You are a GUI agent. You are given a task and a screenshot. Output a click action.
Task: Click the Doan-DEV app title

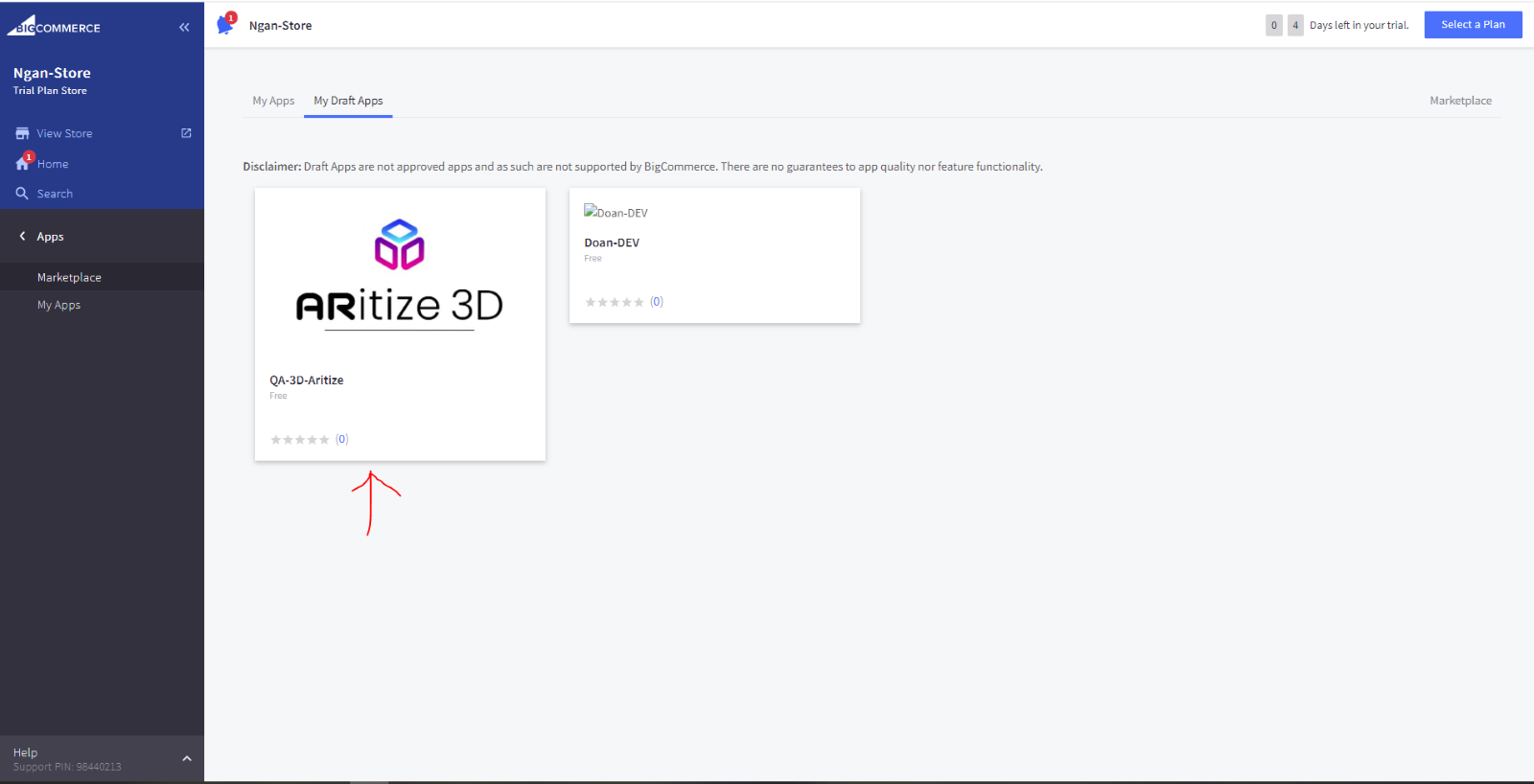pos(612,243)
